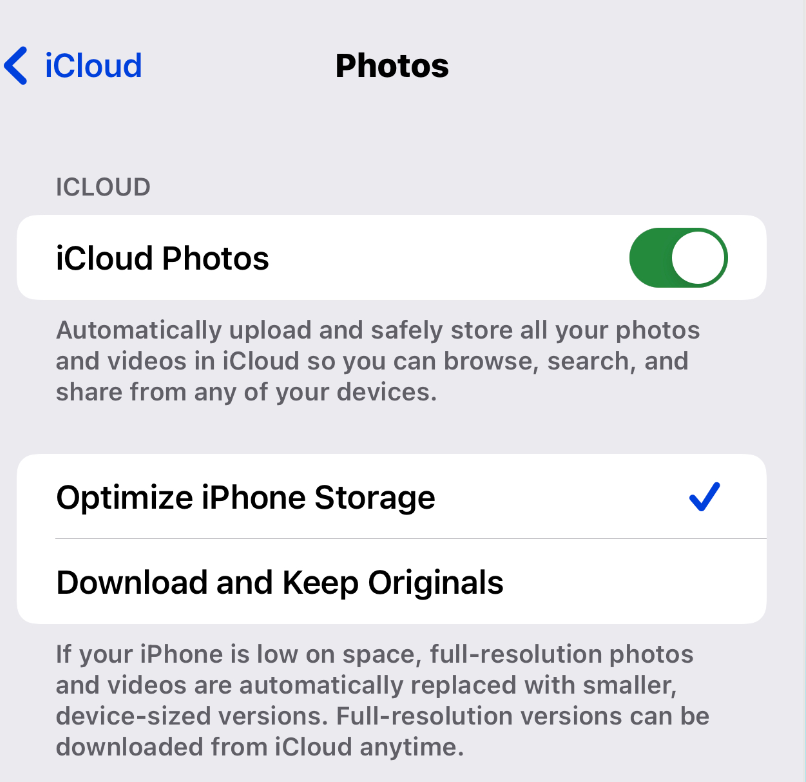Click the ICLOUD section header

pos(103,187)
